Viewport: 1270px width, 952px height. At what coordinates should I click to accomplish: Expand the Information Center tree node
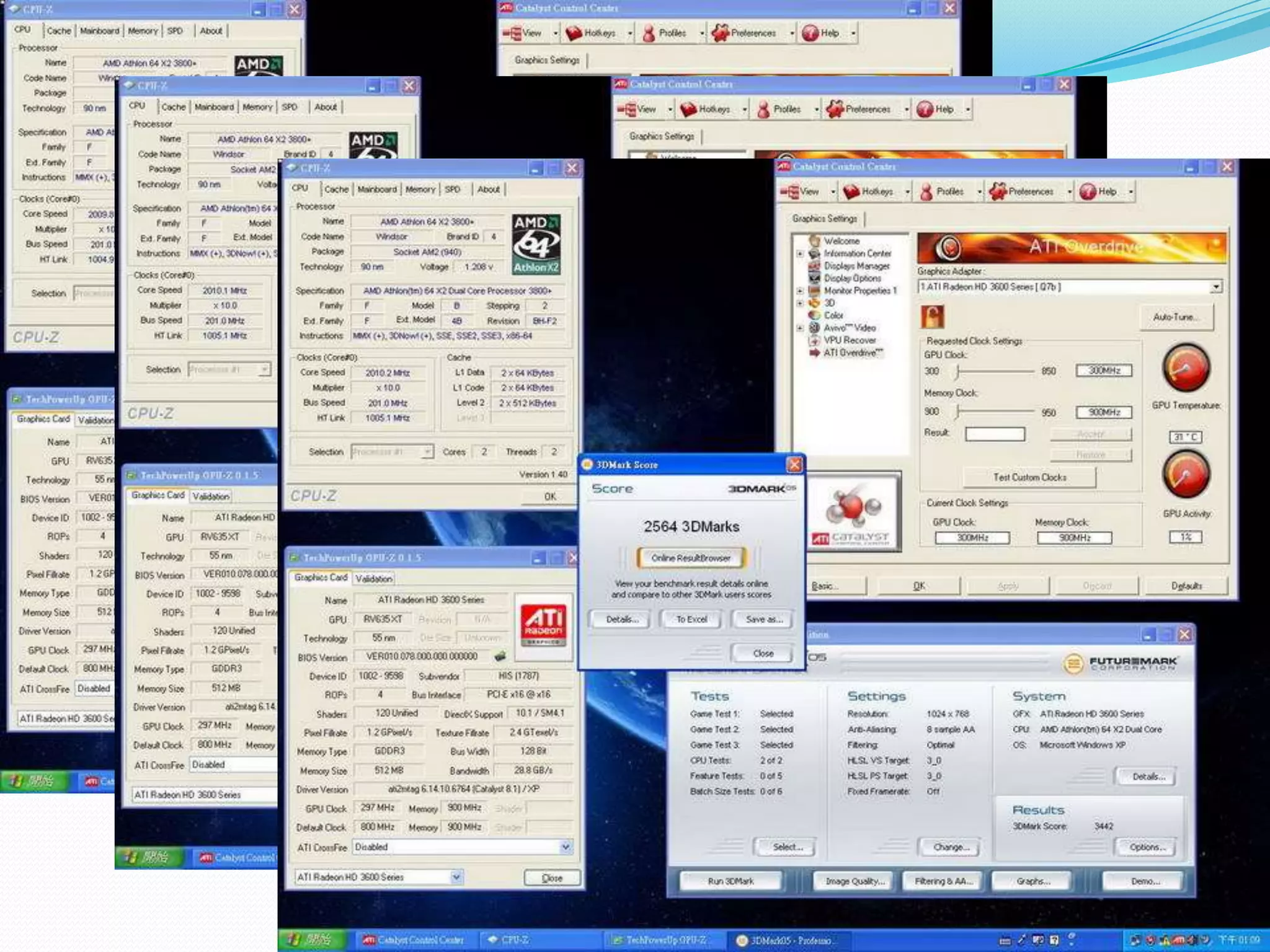pyautogui.click(x=800, y=253)
